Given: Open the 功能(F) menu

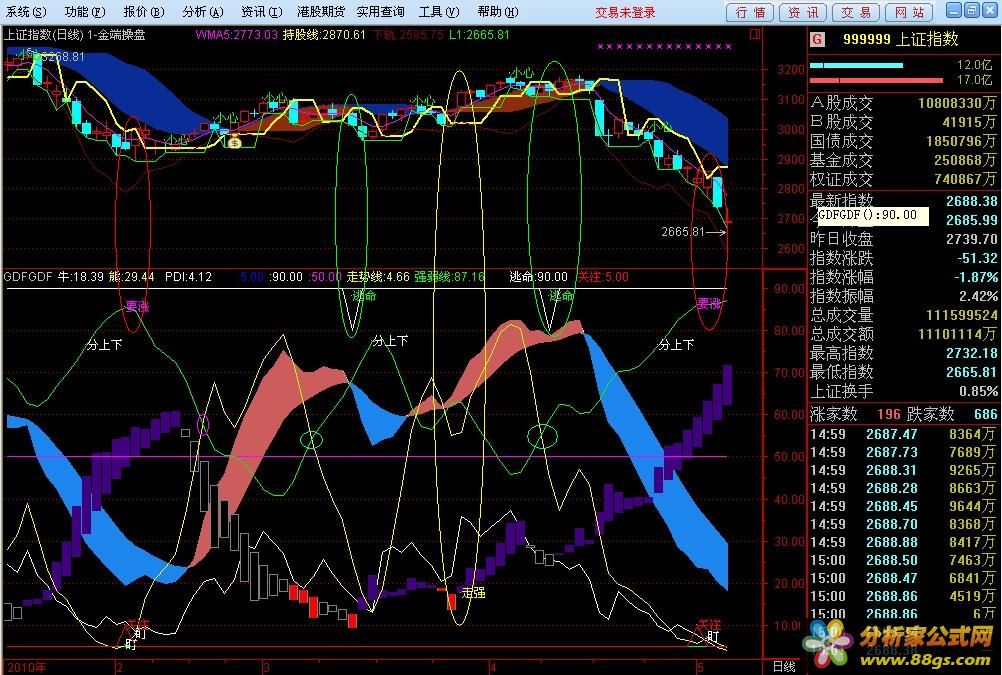Looking at the screenshot, I should point(84,12).
